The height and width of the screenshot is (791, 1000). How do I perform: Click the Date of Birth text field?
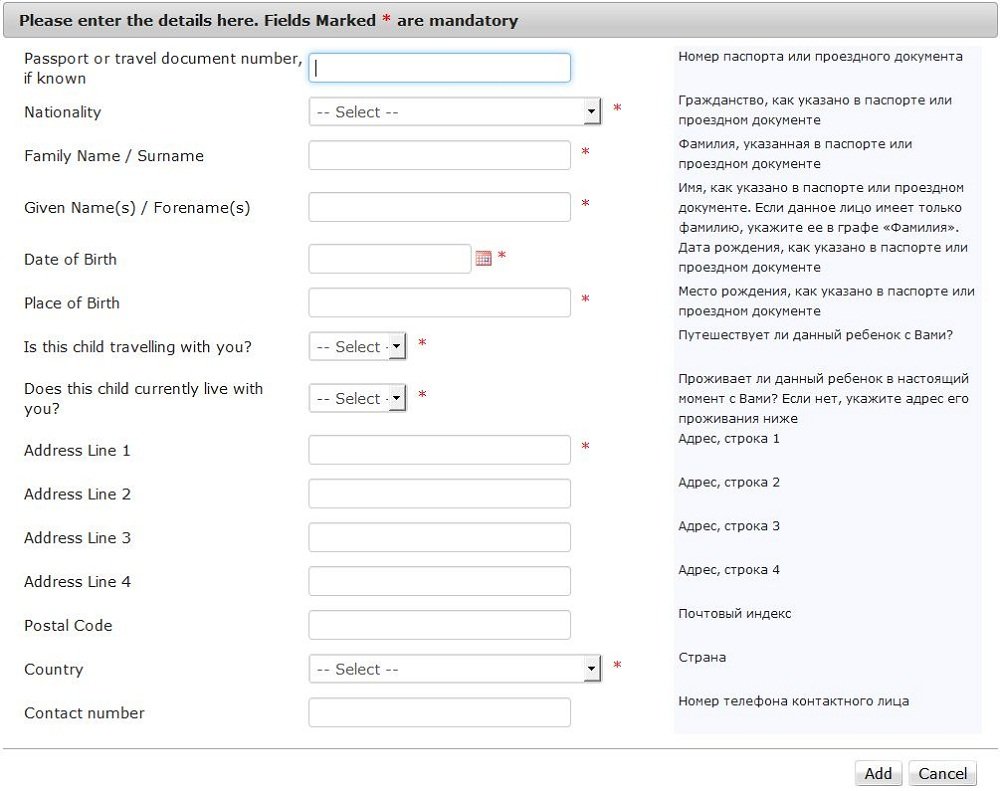click(390, 258)
